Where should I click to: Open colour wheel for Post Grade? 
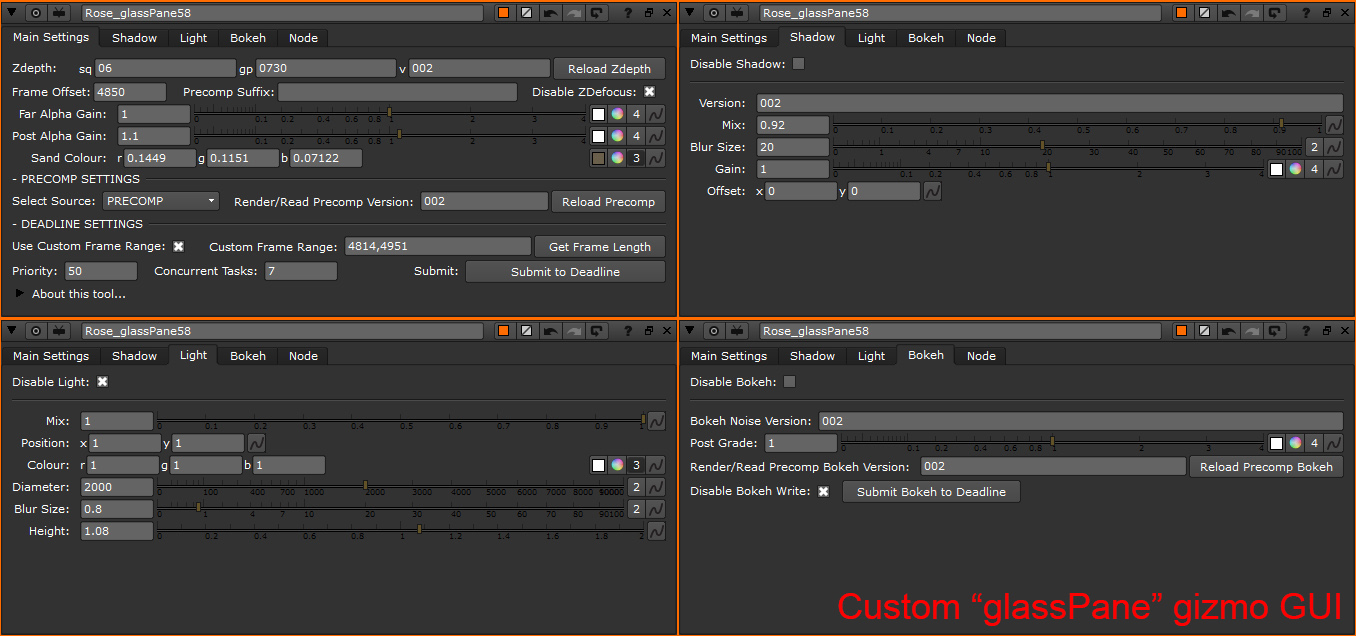click(1295, 443)
